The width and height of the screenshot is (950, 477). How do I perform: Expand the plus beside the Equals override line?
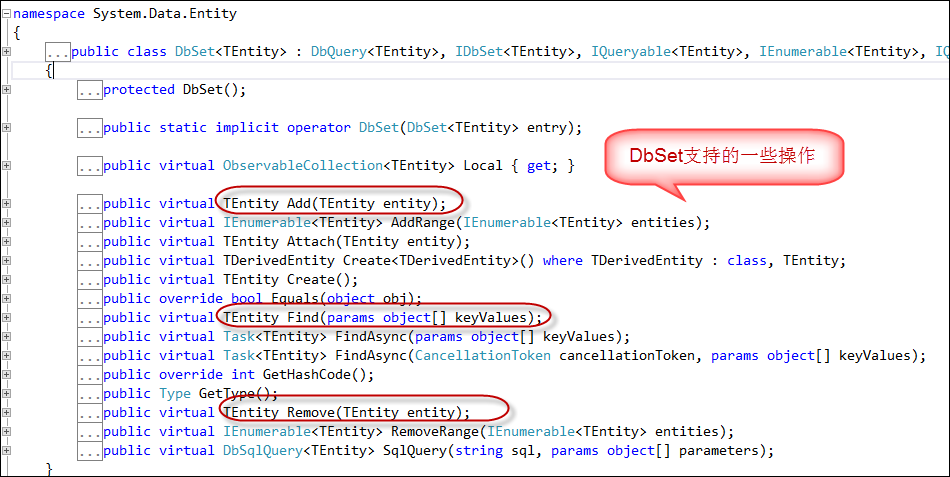(x=7, y=298)
